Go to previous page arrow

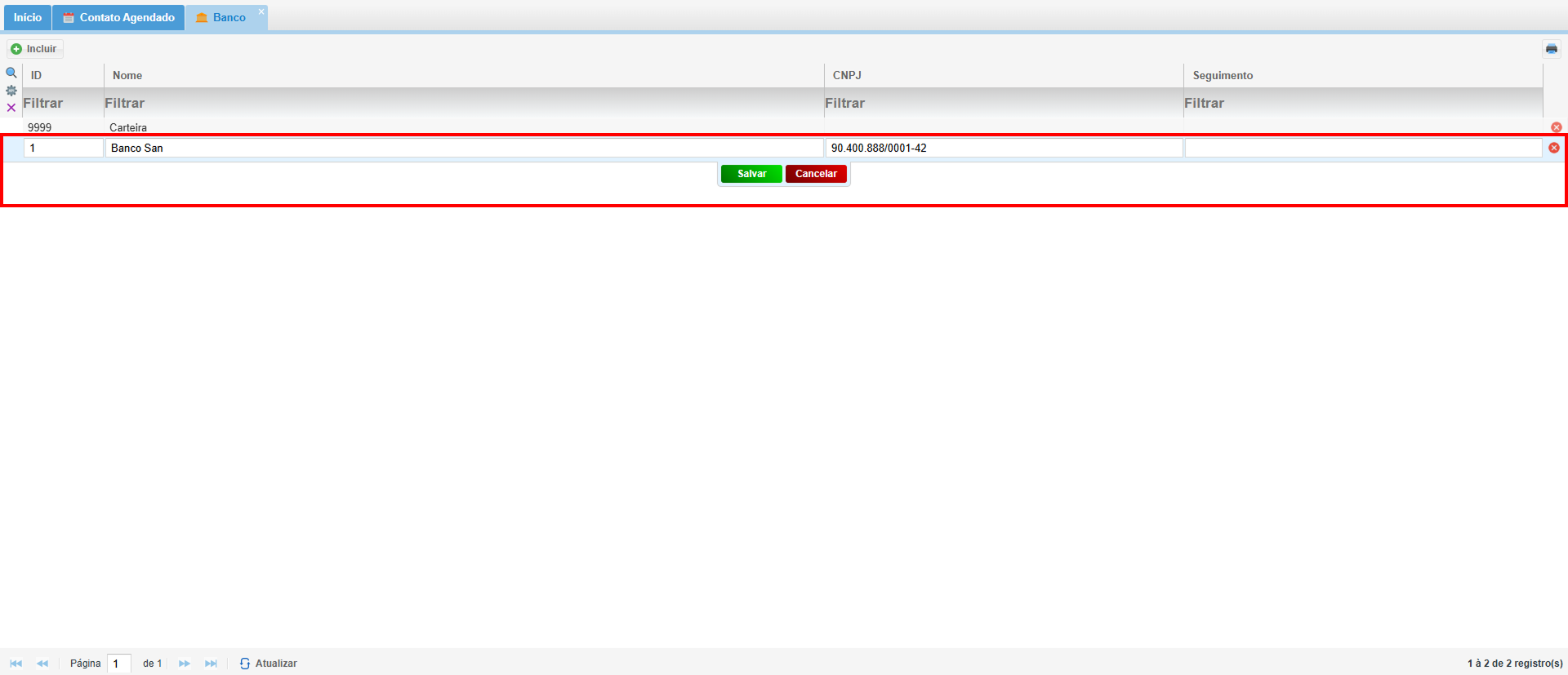pyautogui.click(x=42, y=664)
